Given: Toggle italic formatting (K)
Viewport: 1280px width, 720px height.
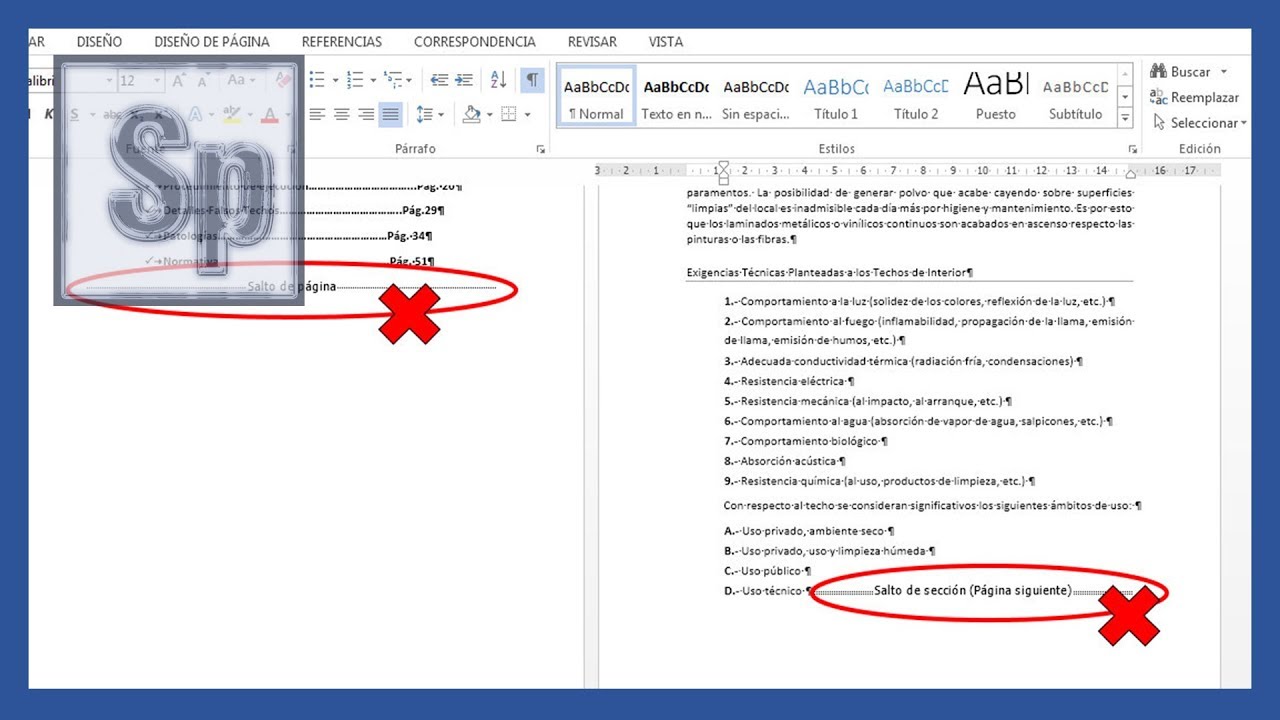Looking at the screenshot, I should click(49, 115).
